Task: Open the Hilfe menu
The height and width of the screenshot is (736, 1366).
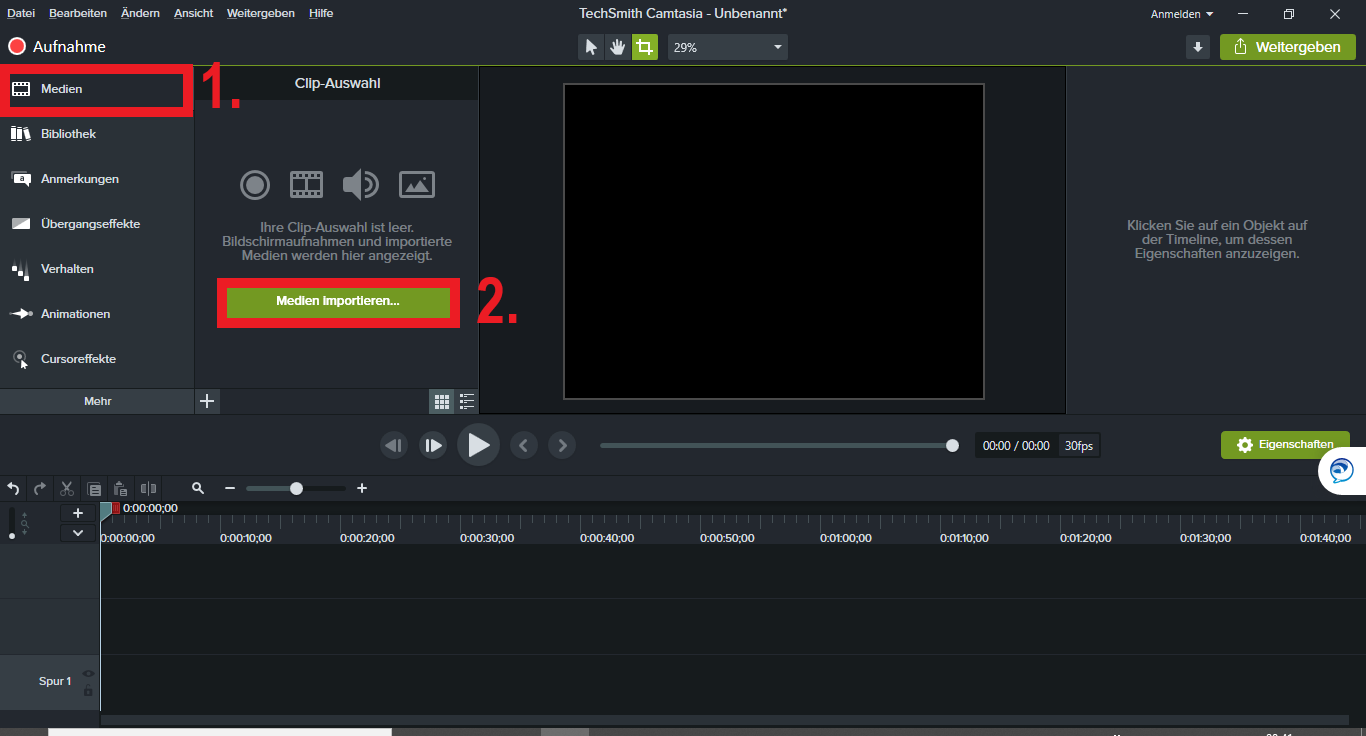Action: (321, 13)
